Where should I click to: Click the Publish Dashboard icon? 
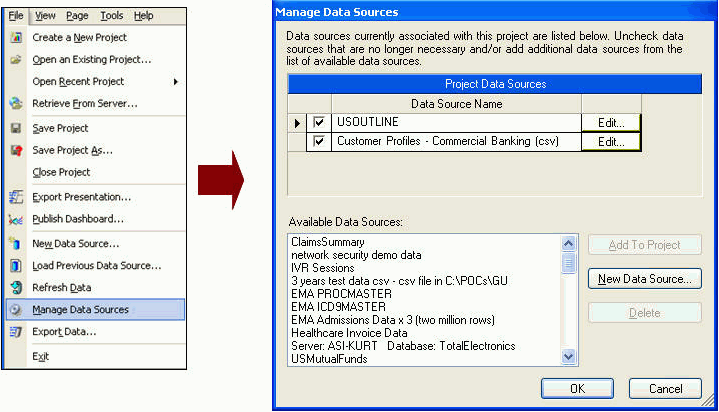tap(15, 219)
